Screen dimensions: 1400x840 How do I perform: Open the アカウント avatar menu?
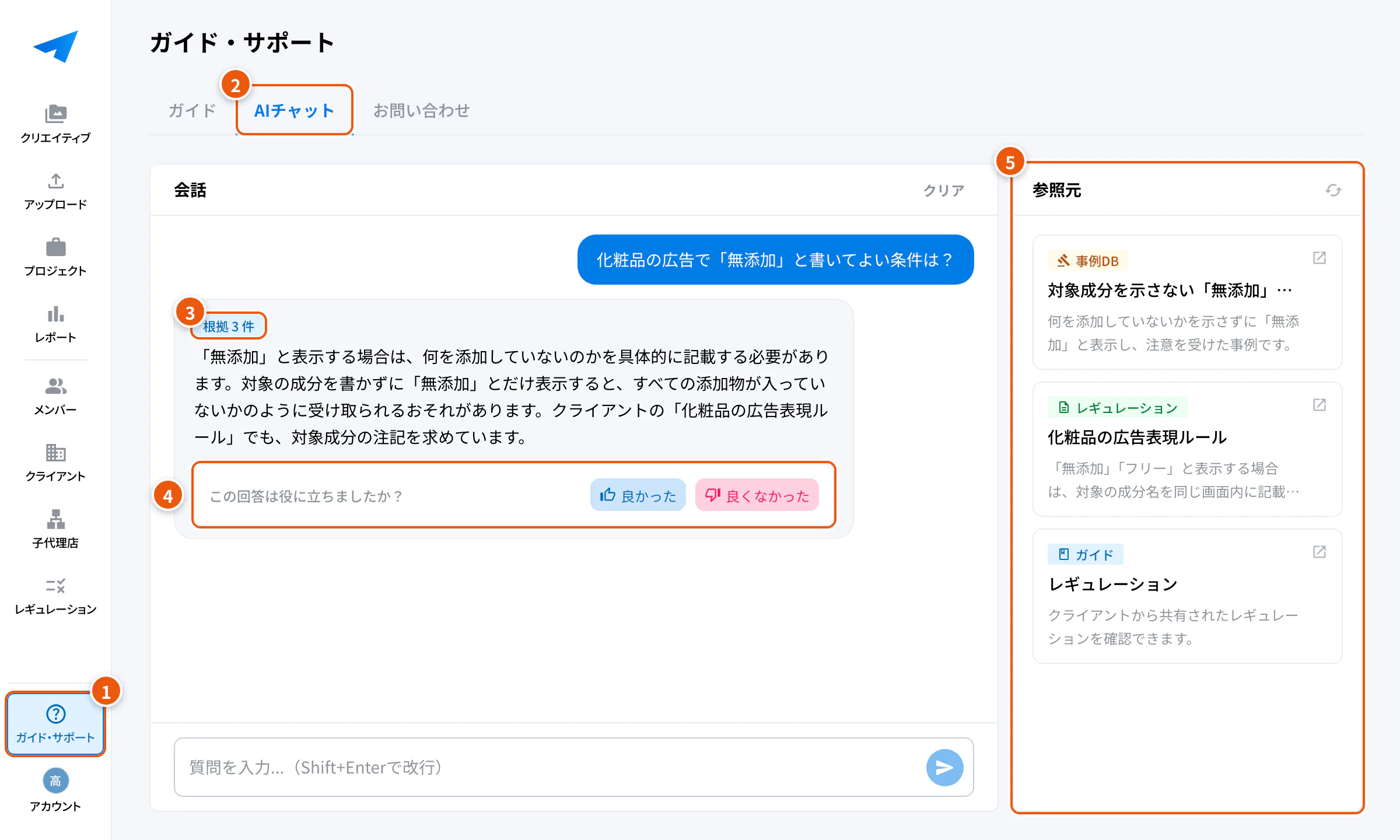[x=55, y=790]
